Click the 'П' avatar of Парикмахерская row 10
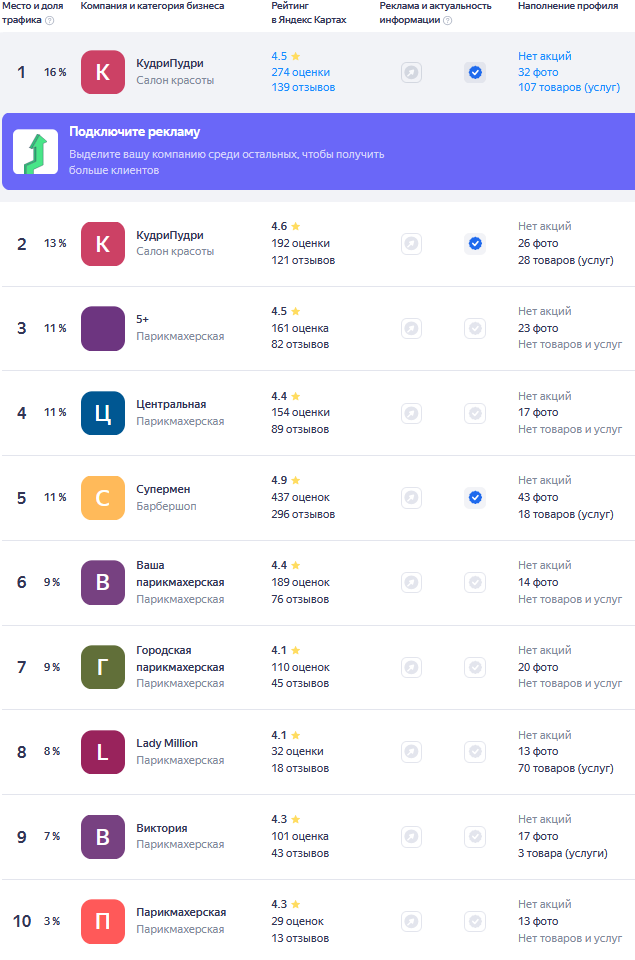The image size is (635, 960). [103, 921]
